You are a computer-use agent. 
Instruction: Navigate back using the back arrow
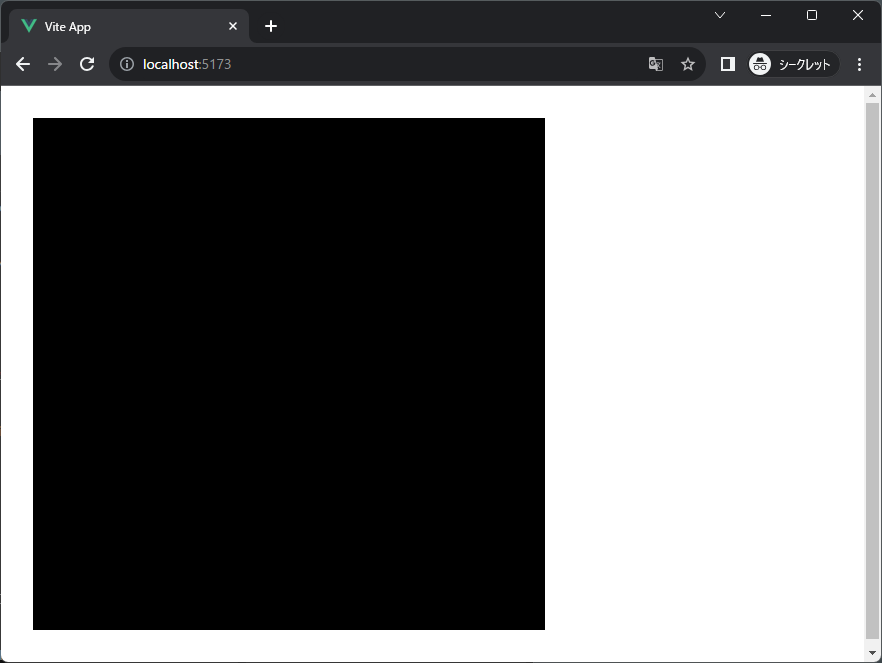click(22, 63)
